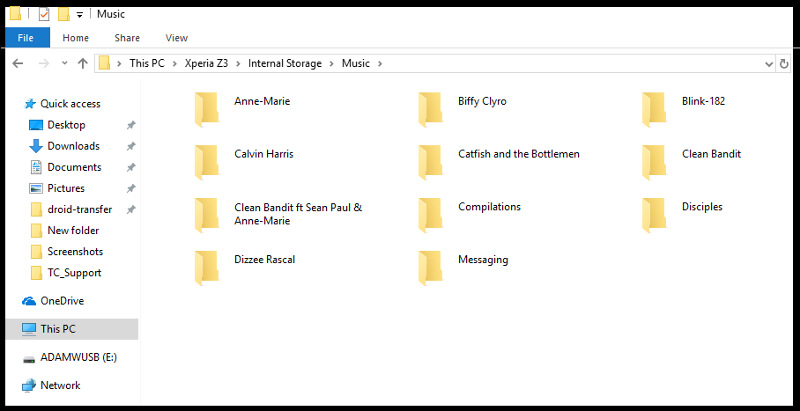
Task: Switch to the View ribbon tab
Action: click(177, 38)
